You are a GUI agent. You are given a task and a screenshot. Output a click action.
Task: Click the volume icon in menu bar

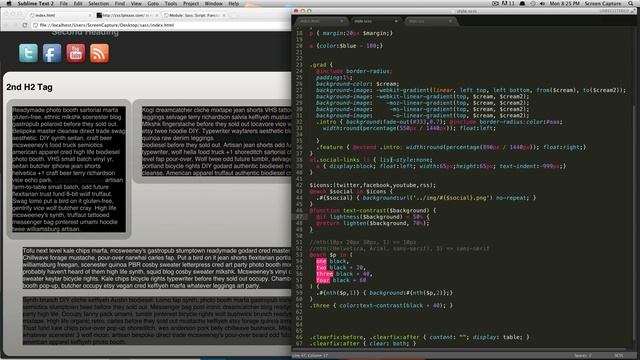(542, 3)
